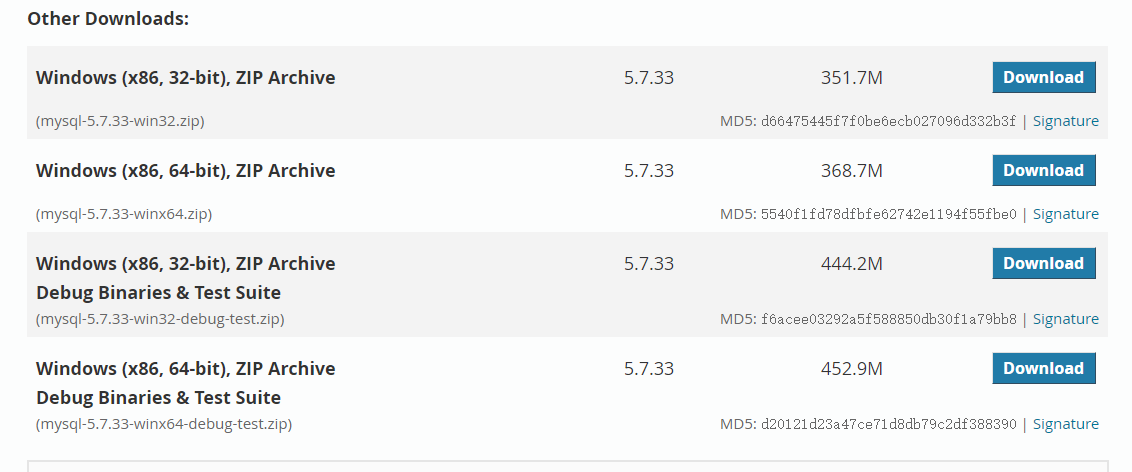Image resolution: width=1132 pixels, height=472 pixels.
Task: Click the MD5 hash starting with d20121d23a47
Action: coord(889,424)
